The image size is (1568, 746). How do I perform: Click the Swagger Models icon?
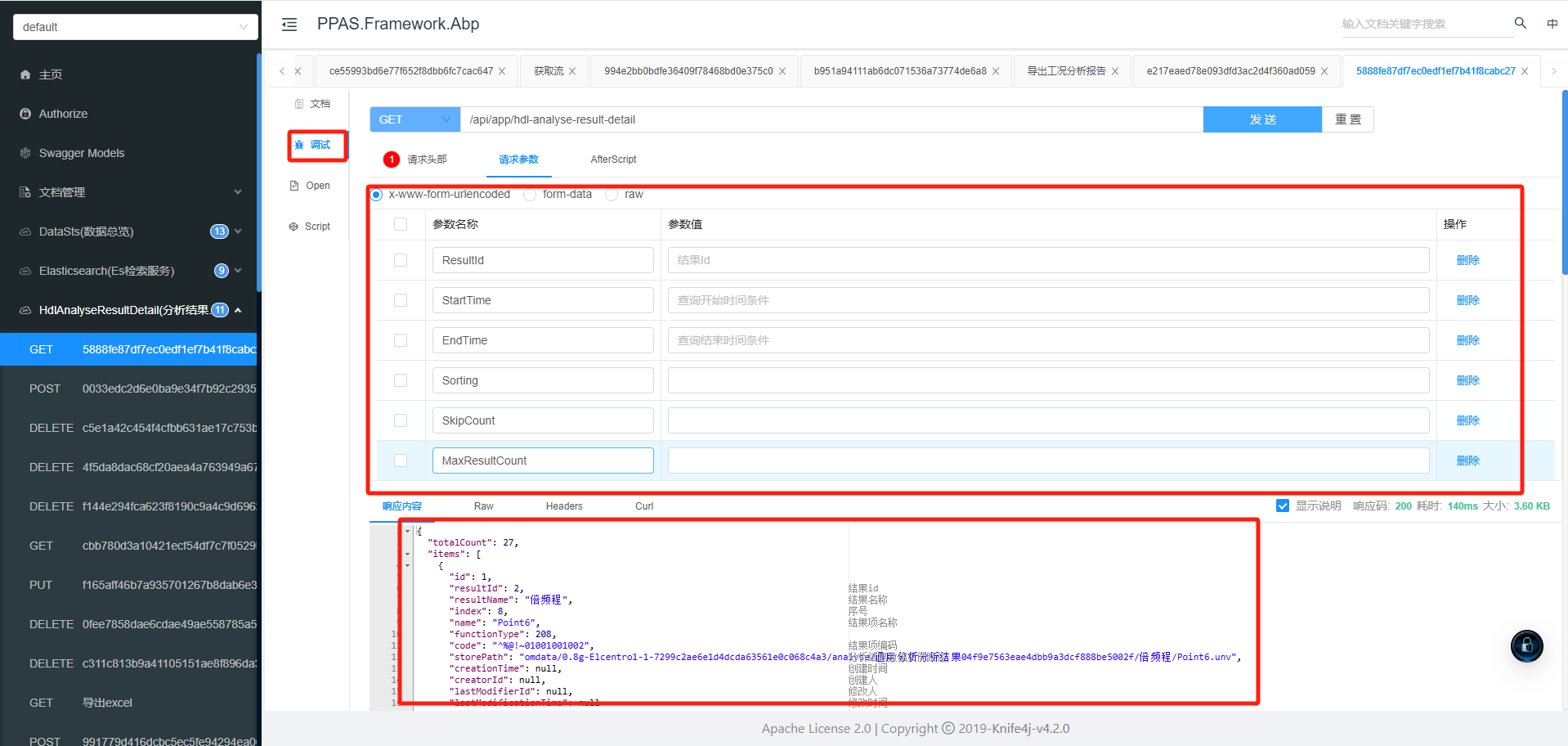(25, 153)
